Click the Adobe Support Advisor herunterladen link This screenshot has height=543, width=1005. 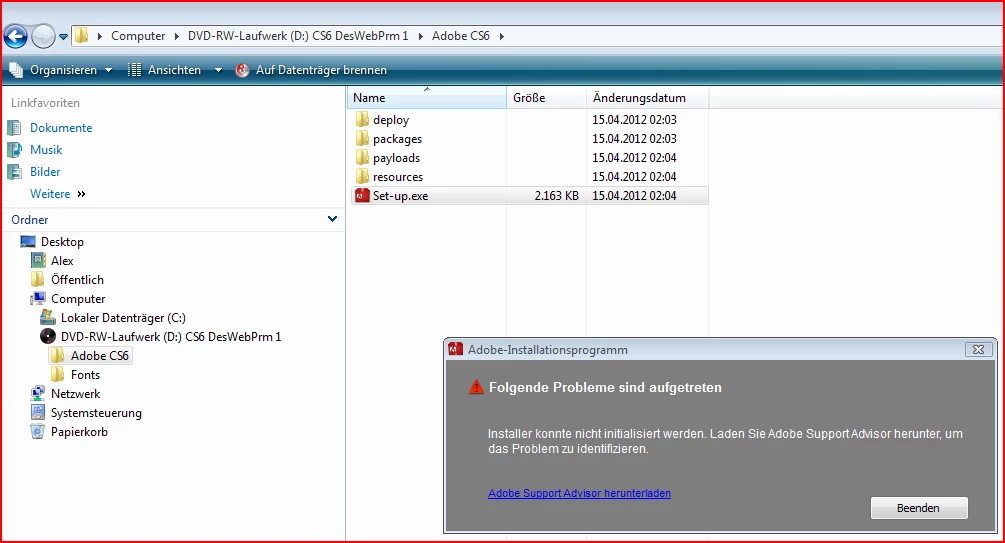pyautogui.click(x=579, y=493)
